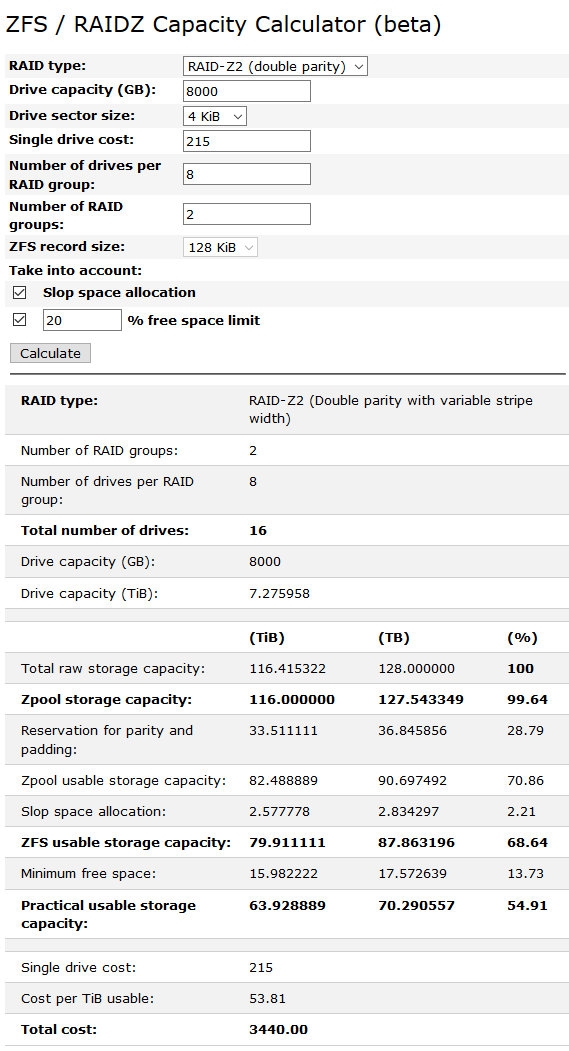Click the Practical usable storage capacity TiB value

[x=288, y=906]
